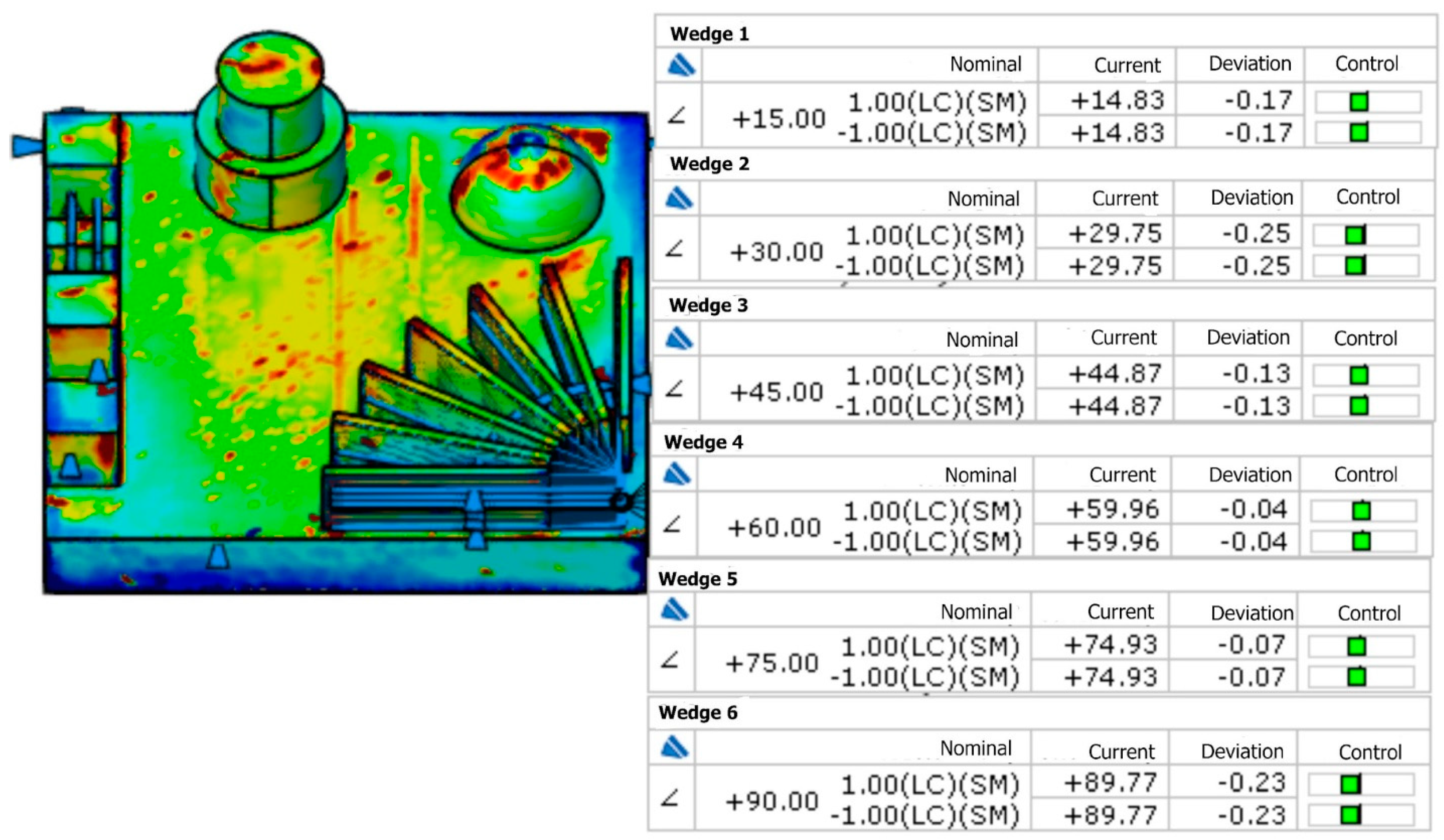
Task: Click the angle symbol in Wedge 3 row
Action: pyautogui.click(x=675, y=389)
